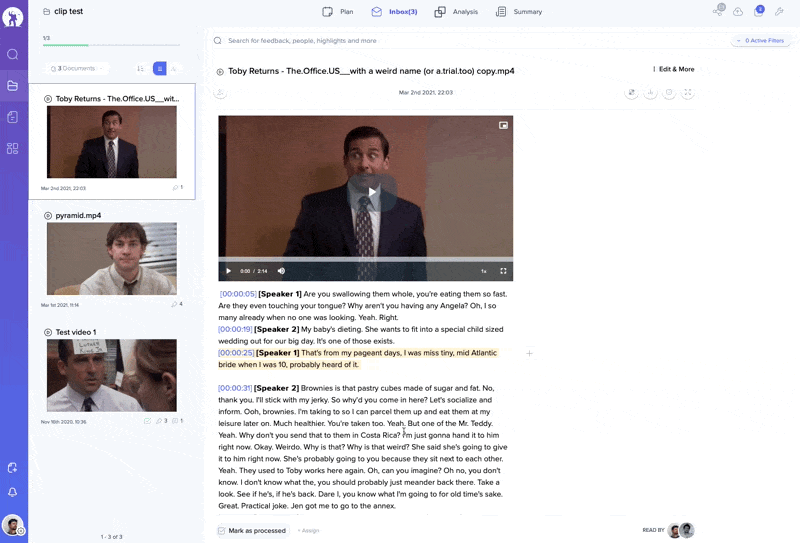Image resolution: width=800 pixels, height=543 pixels.
Task: Open the project settings wrench icon
Action: coord(779,11)
